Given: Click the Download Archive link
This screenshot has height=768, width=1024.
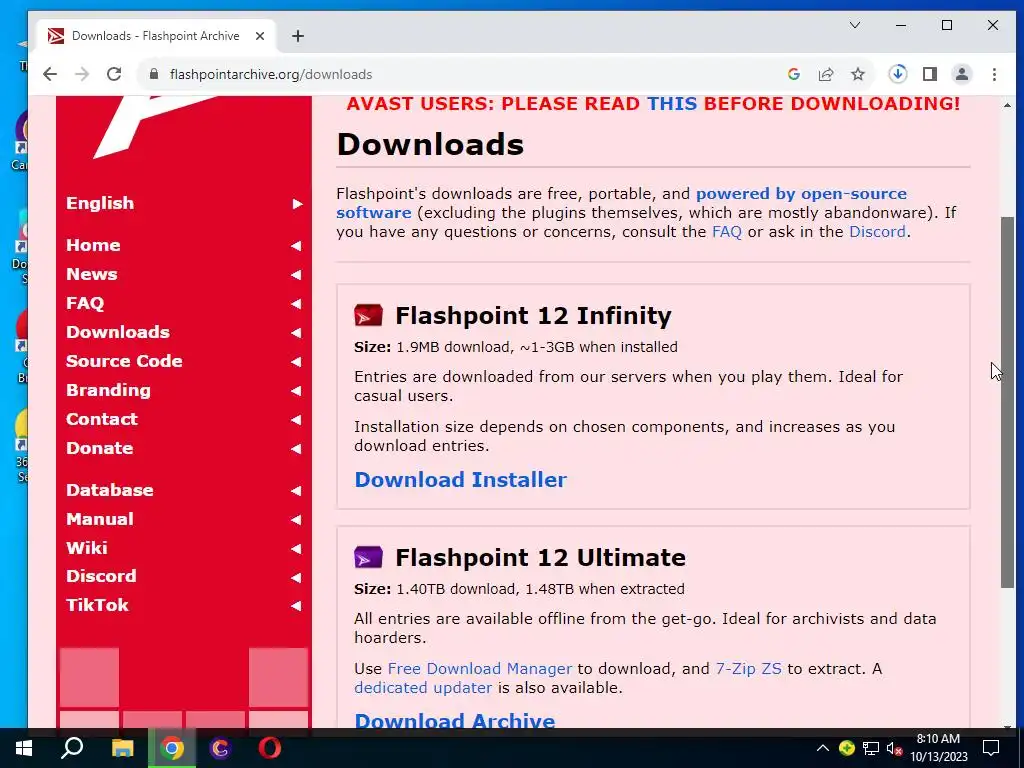Looking at the screenshot, I should pos(455,720).
